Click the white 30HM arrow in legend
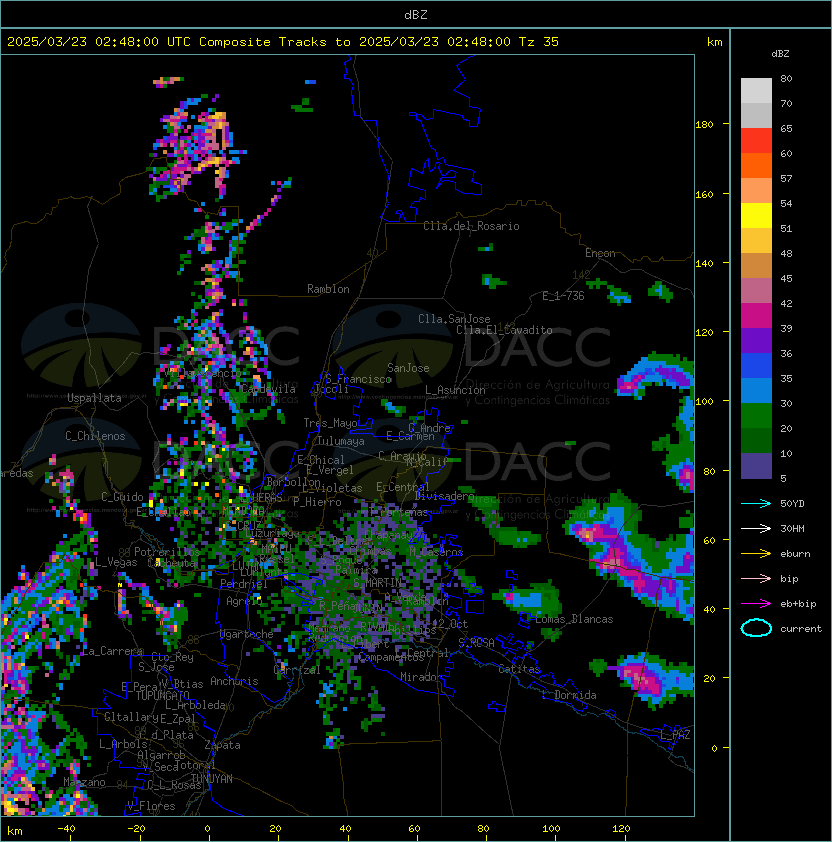Viewport: 832px width, 842px height. tap(756, 528)
